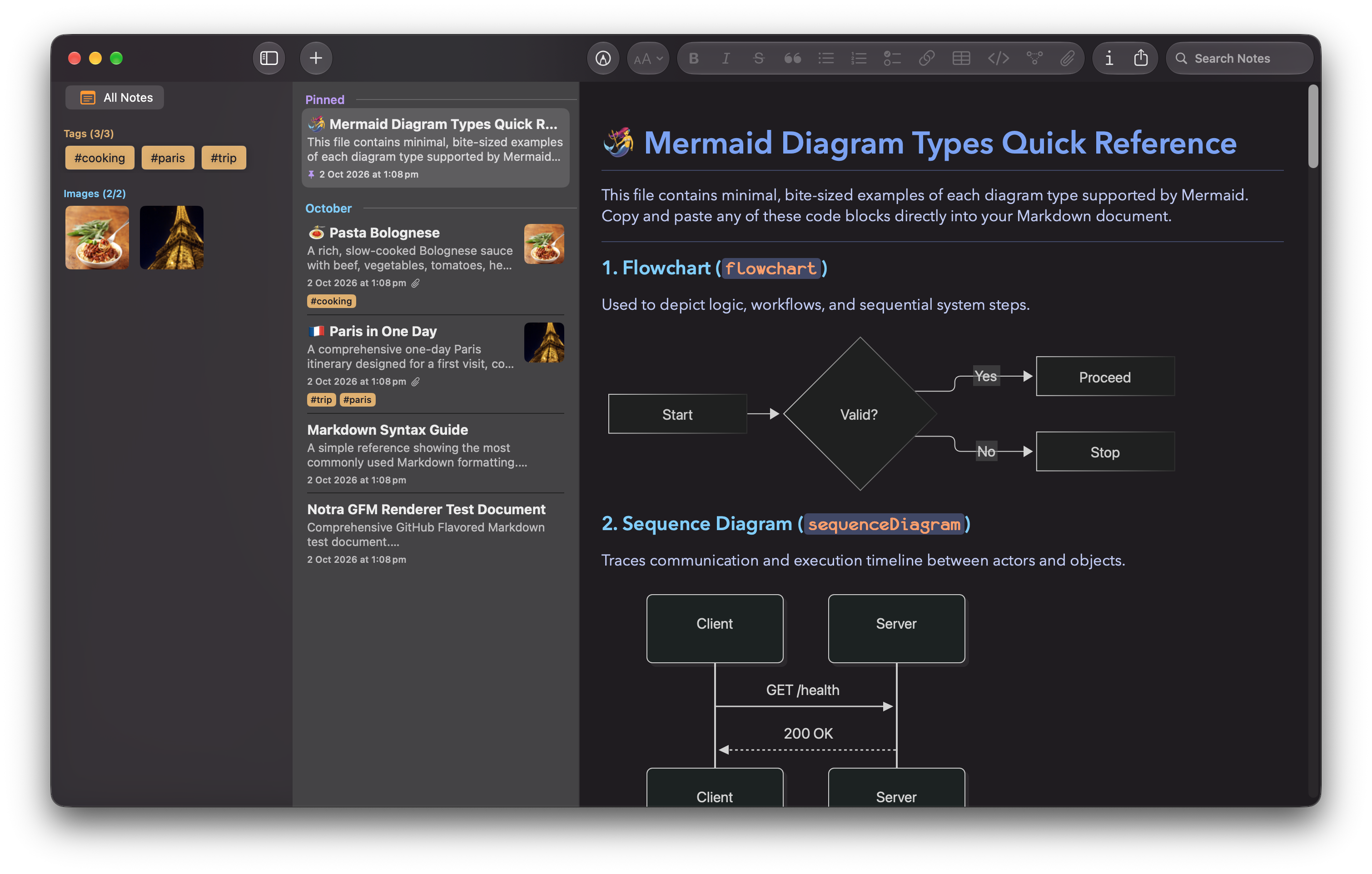
Task: Filter by #cooking tag in sidebar
Action: (x=99, y=158)
